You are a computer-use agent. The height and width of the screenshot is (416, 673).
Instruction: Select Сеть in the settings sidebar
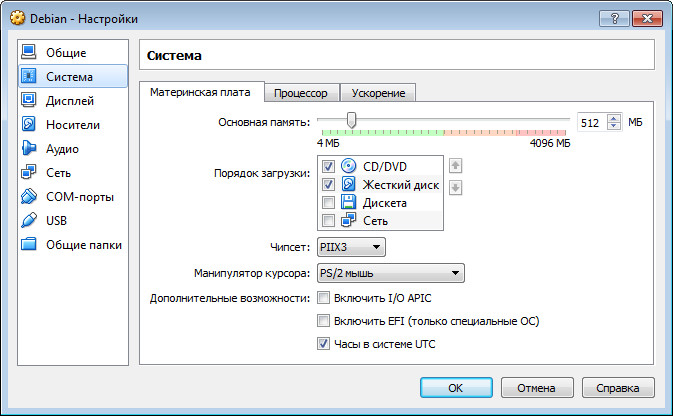[x=73, y=173]
